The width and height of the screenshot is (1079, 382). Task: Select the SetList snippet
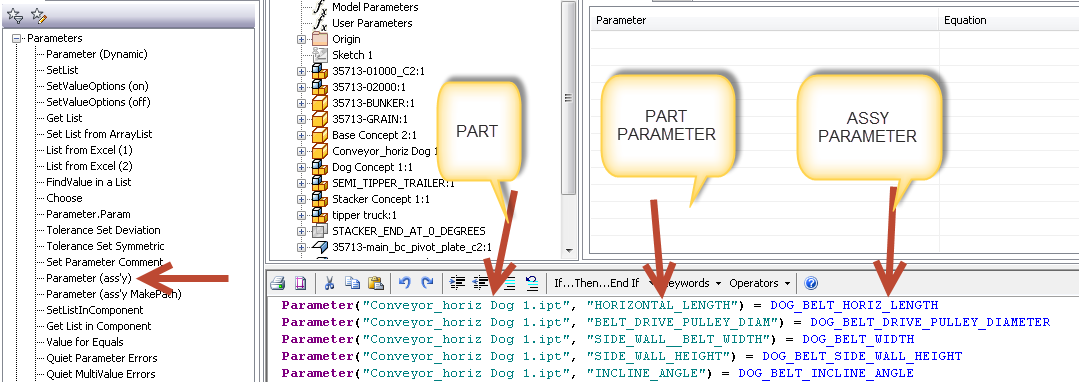(x=62, y=70)
